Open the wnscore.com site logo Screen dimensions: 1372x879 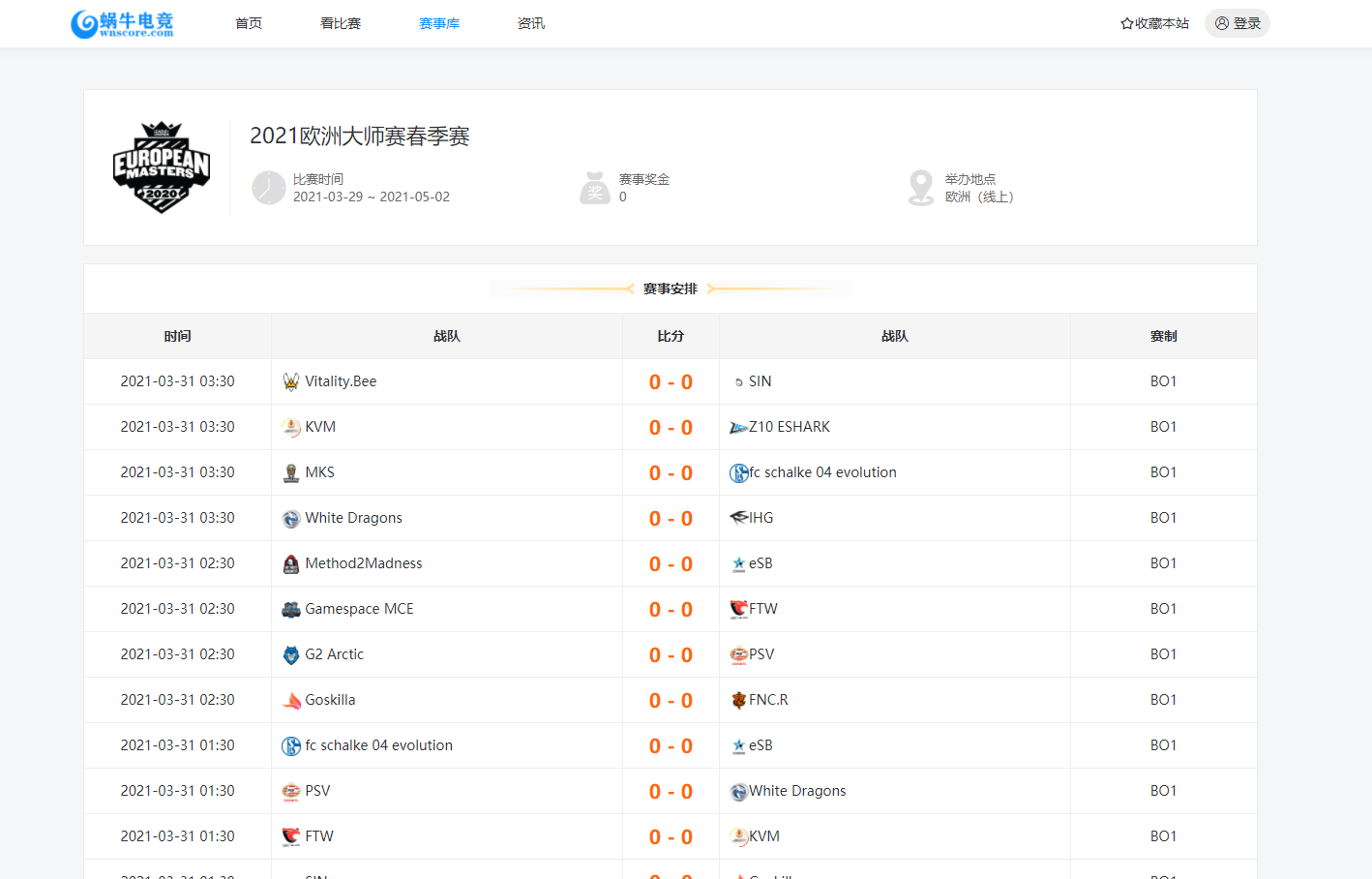pos(122,23)
